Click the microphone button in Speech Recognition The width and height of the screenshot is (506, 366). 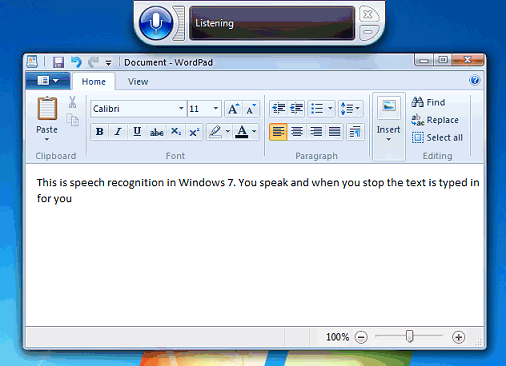tap(156, 23)
